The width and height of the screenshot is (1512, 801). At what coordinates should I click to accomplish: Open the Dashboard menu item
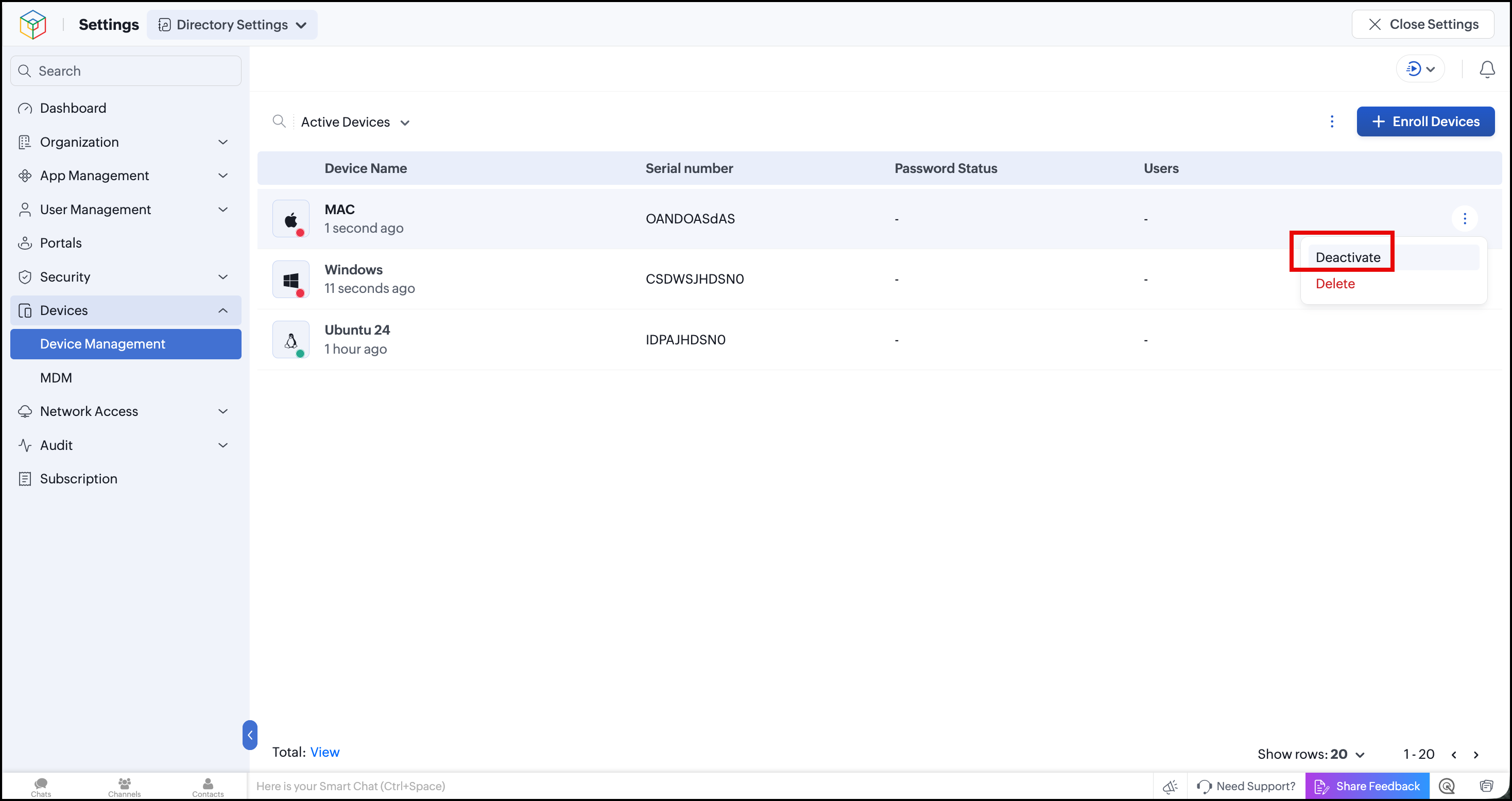point(126,109)
